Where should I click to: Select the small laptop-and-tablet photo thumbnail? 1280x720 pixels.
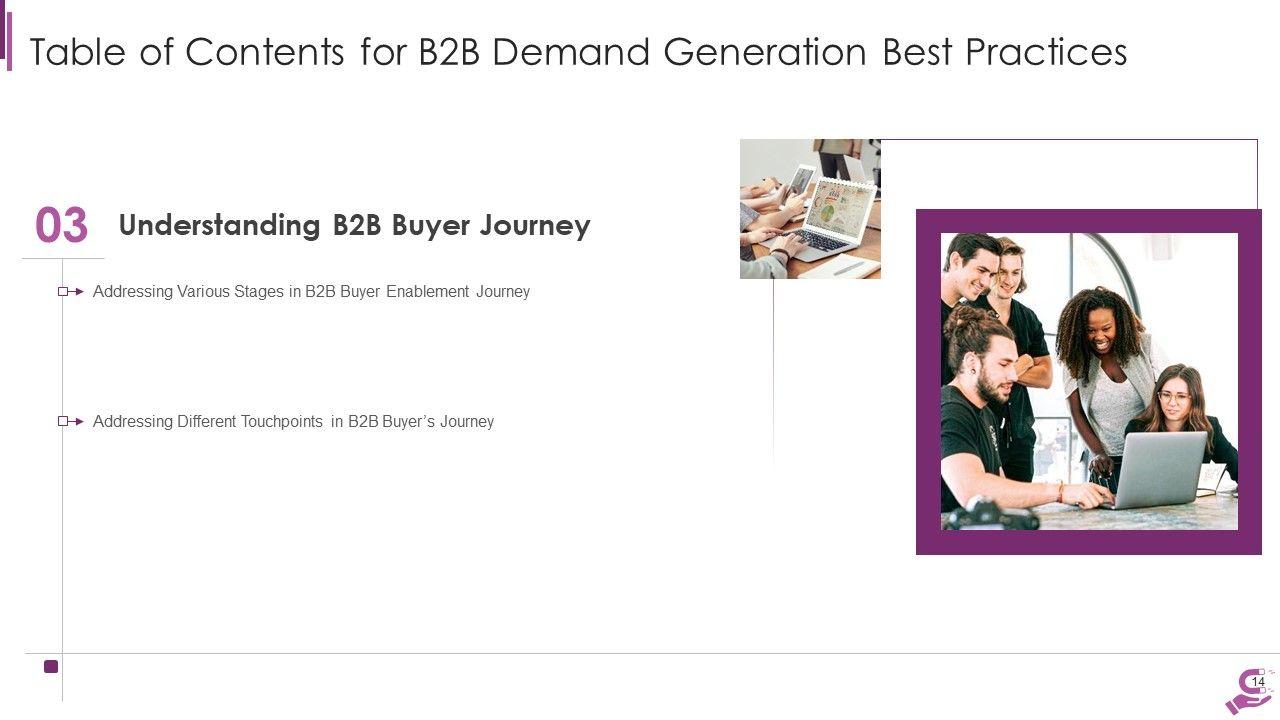810,208
